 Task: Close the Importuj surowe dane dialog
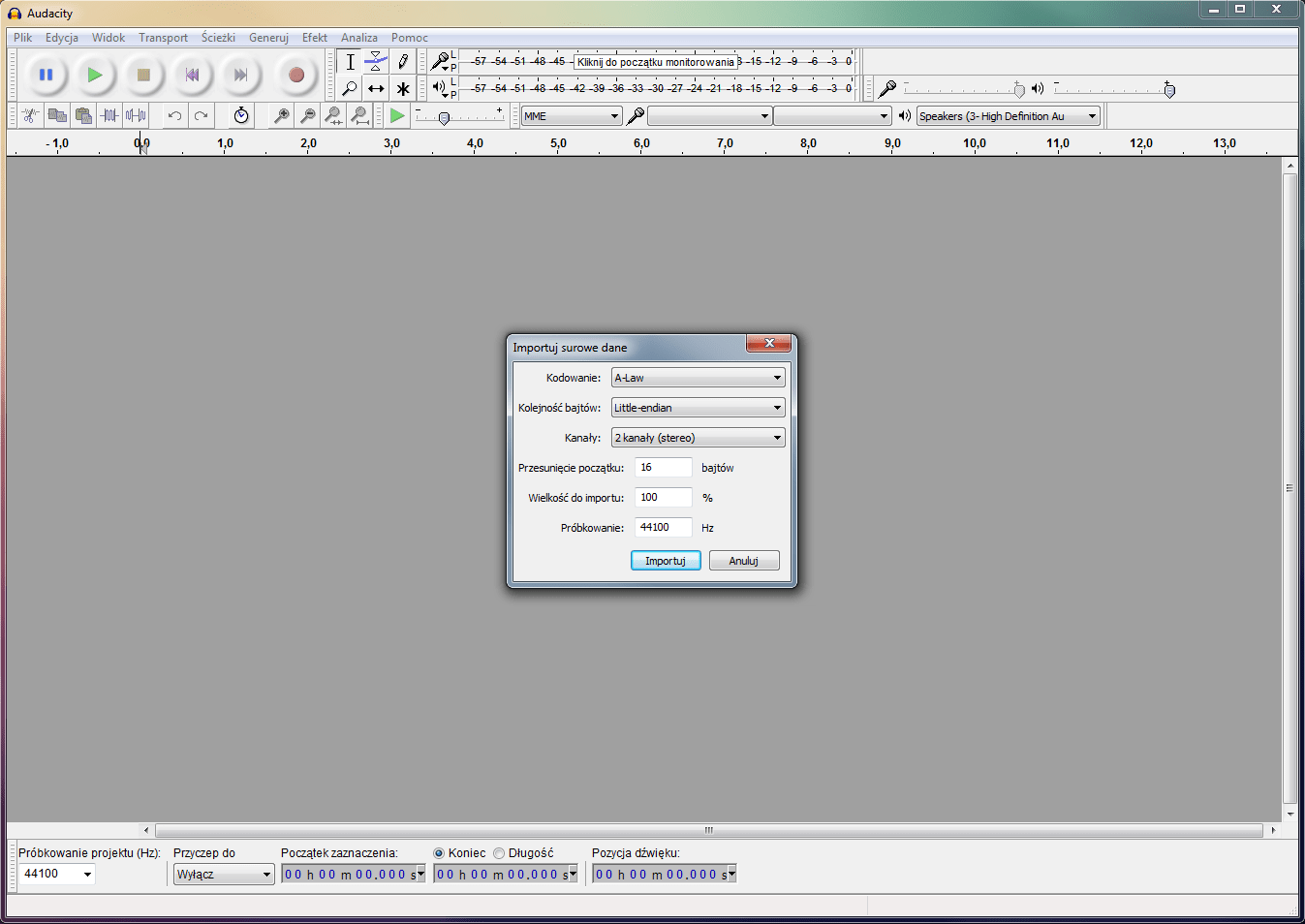point(769,343)
